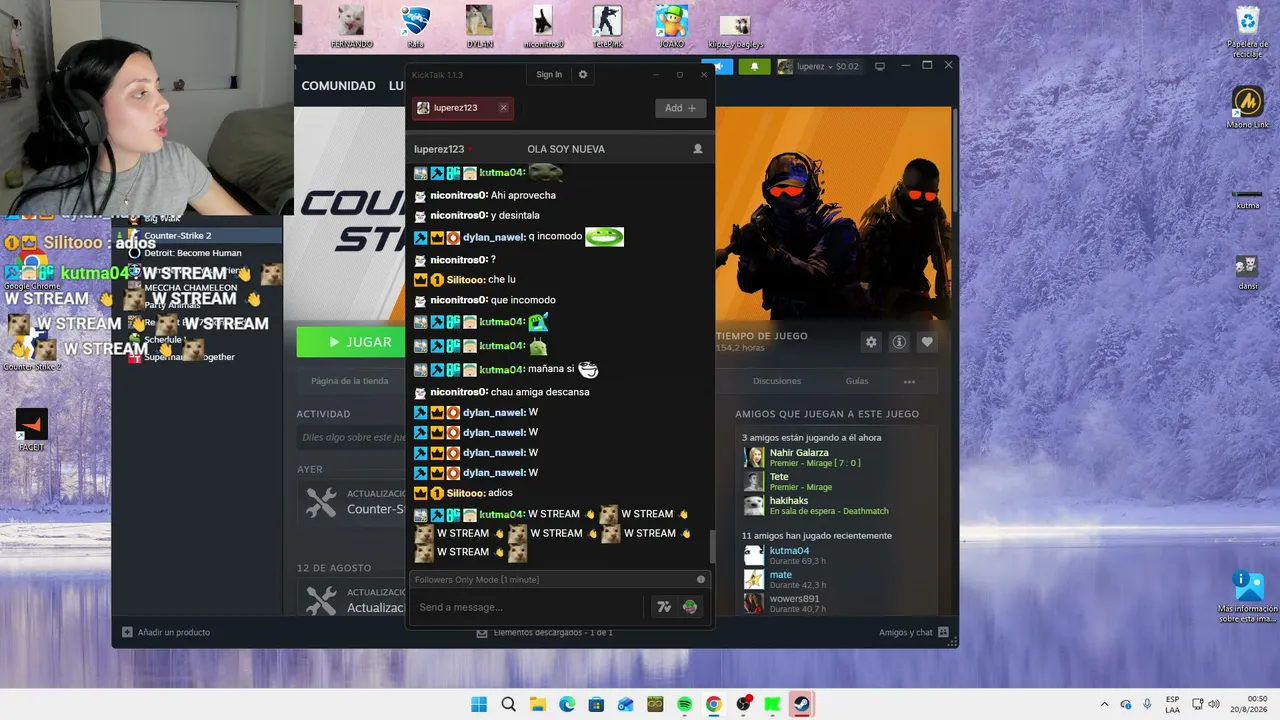
Task: Open the TetePink Counter-Strike desktop shortcut
Action: tap(607, 26)
